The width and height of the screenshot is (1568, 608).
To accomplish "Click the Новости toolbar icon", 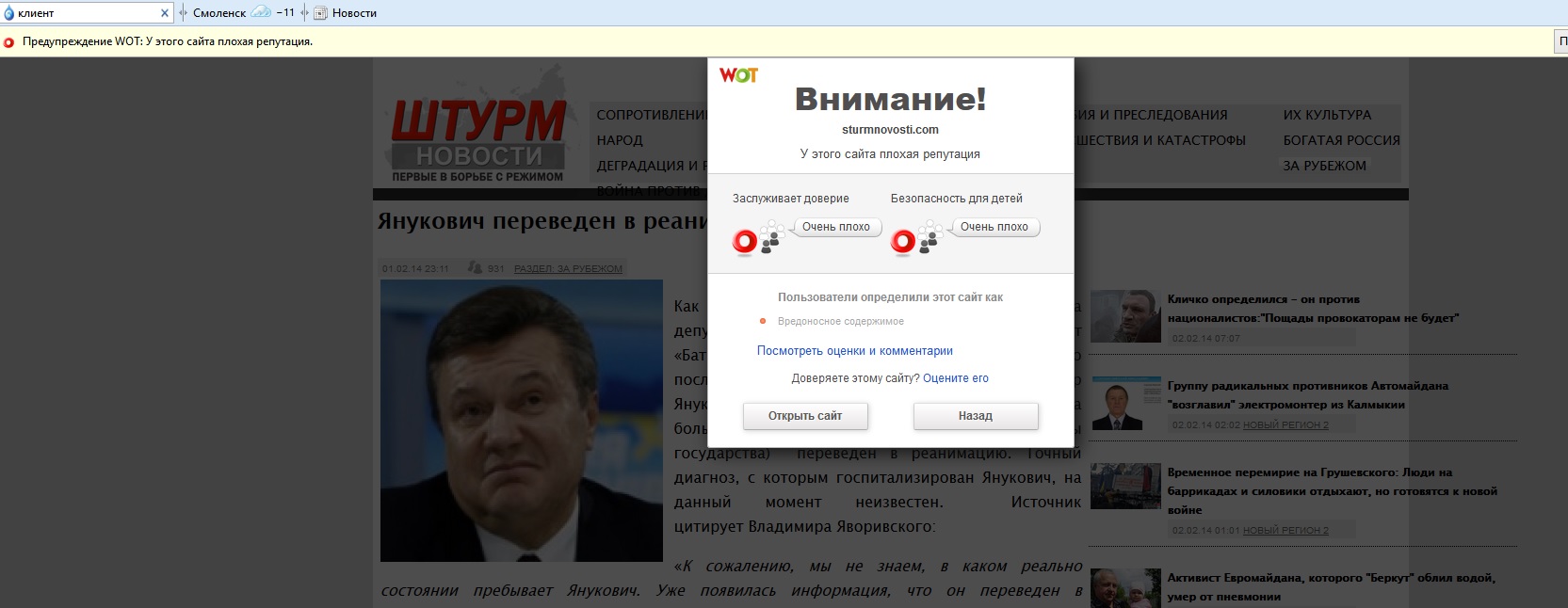I will pos(320,13).
